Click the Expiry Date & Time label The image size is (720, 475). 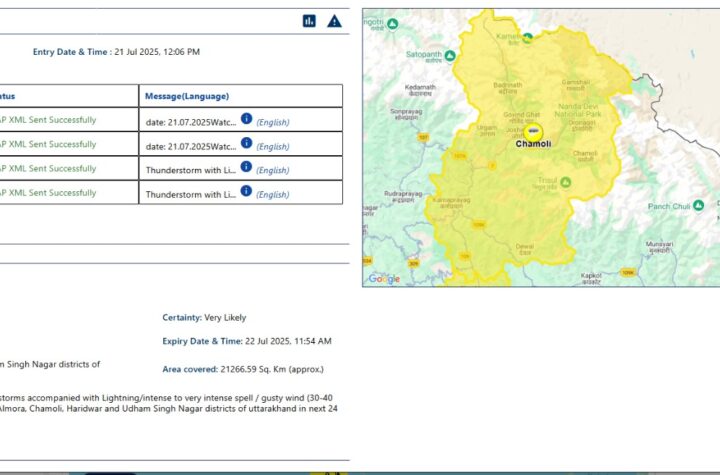(202, 341)
